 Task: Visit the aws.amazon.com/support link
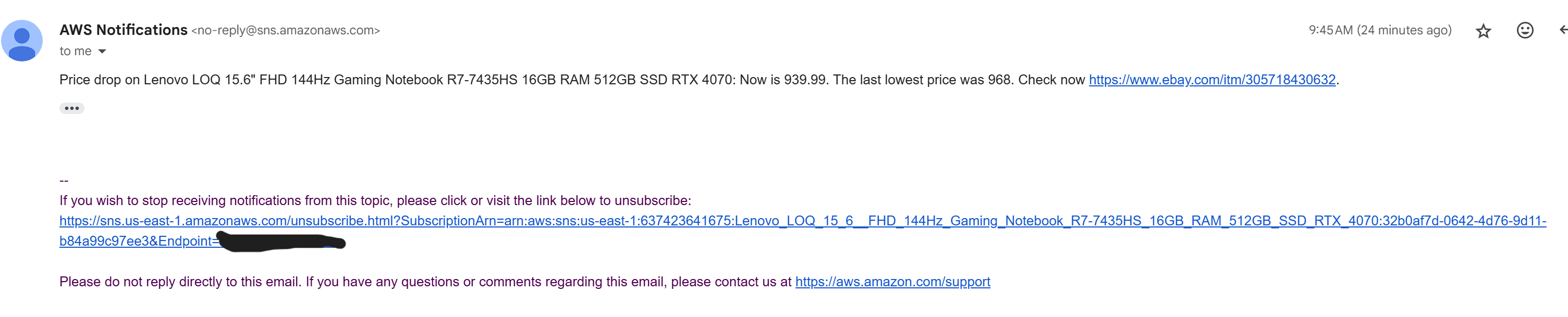click(x=892, y=282)
